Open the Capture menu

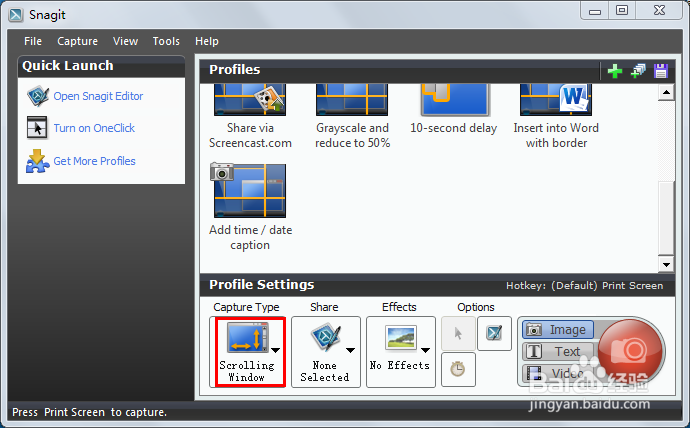pos(77,41)
